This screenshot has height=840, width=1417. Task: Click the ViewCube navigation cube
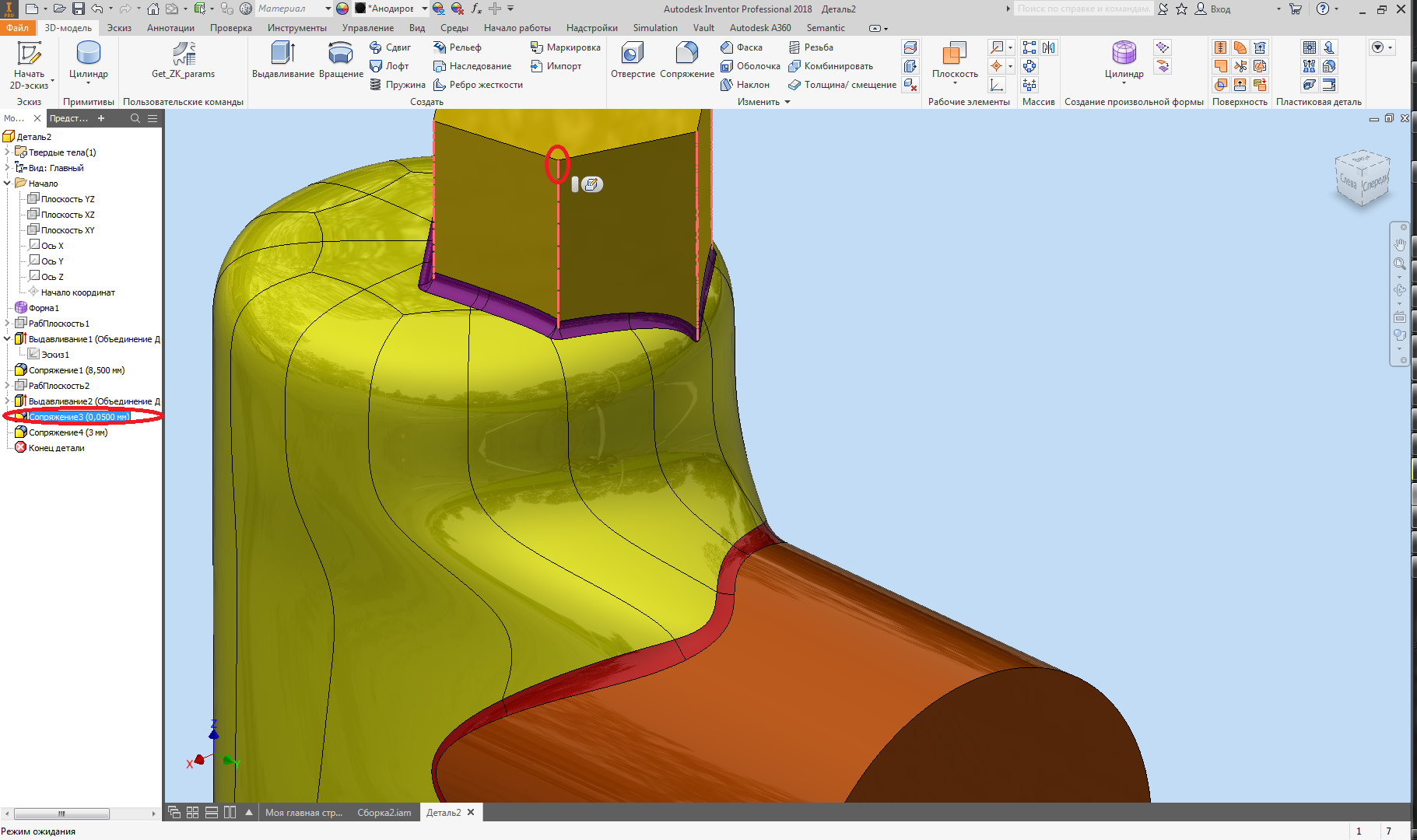coord(1363,179)
